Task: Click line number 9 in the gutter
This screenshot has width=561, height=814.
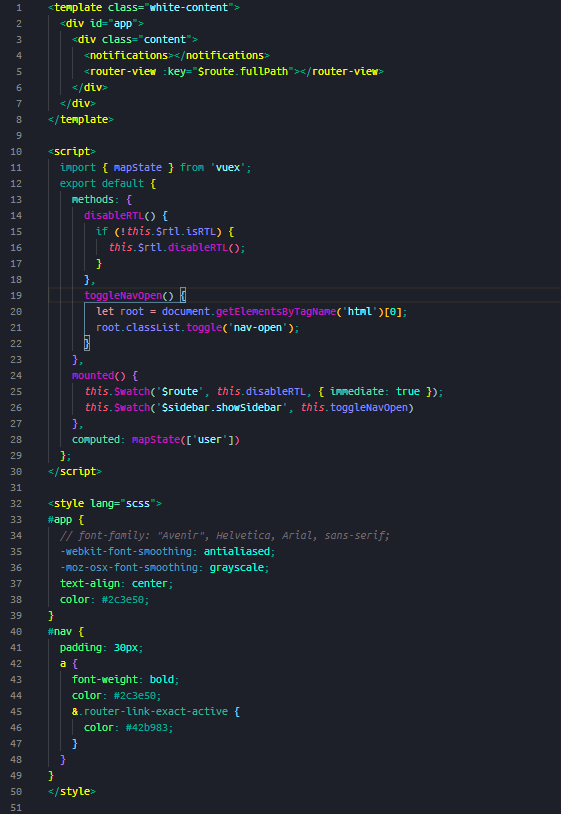Action: click(x=19, y=135)
